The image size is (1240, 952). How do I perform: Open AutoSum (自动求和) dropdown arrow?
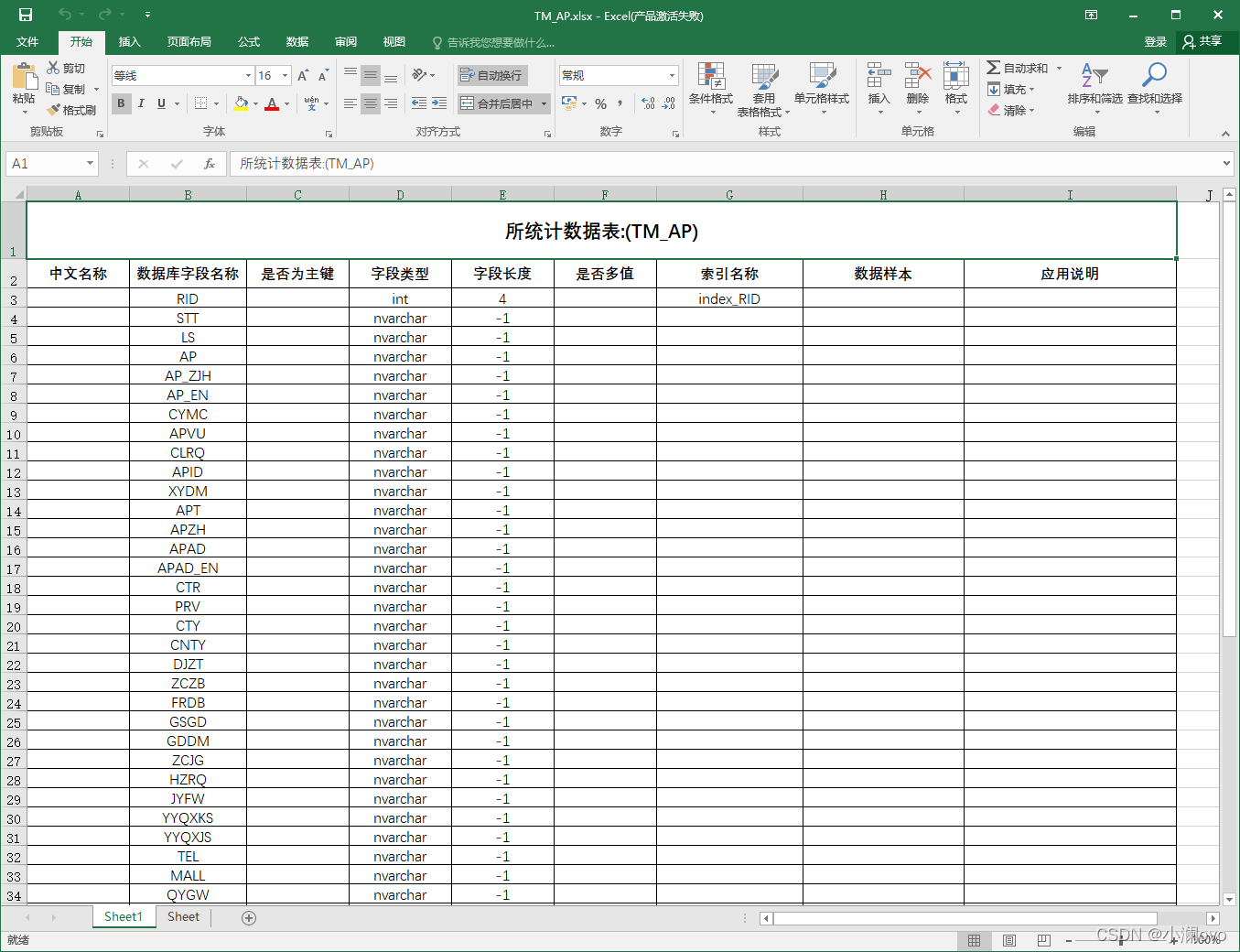click(1060, 68)
